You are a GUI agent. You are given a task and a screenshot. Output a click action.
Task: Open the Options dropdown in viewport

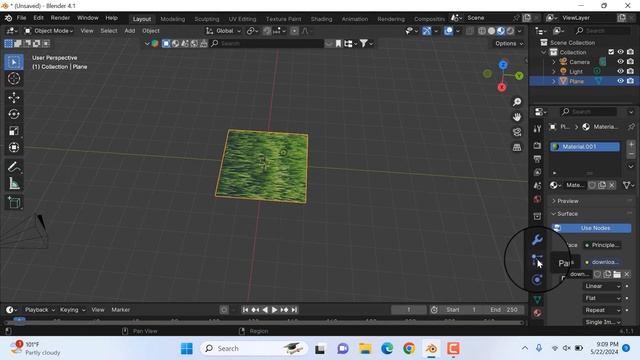[509, 44]
